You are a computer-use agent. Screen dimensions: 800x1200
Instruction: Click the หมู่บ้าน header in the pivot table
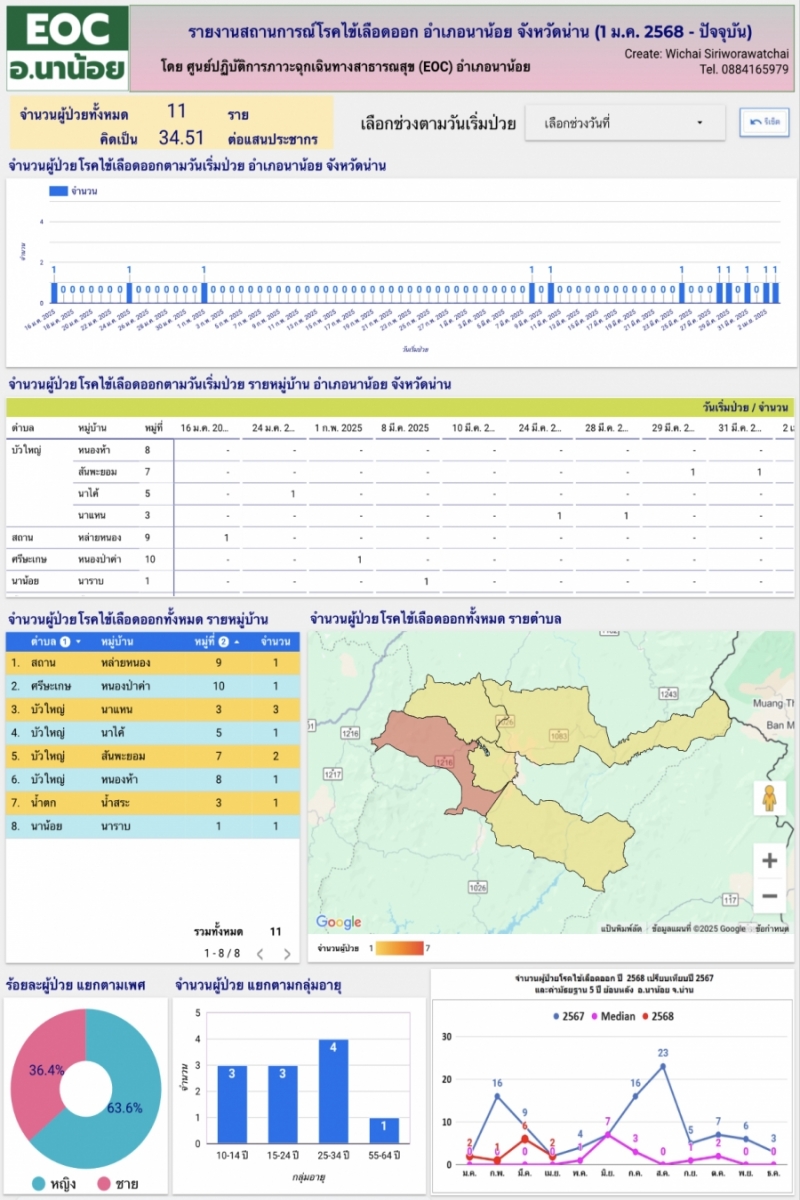92,428
